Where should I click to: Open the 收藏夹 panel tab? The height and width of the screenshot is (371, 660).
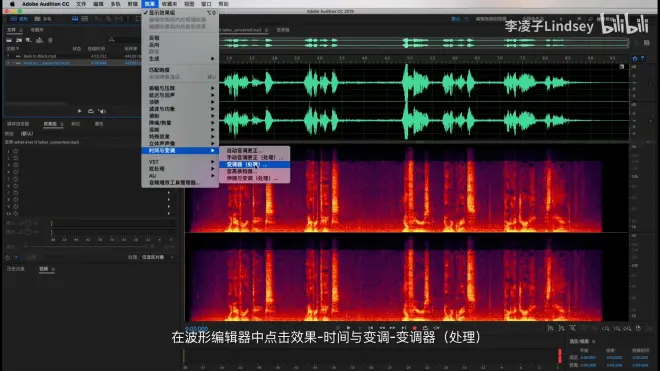click(37, 30)
